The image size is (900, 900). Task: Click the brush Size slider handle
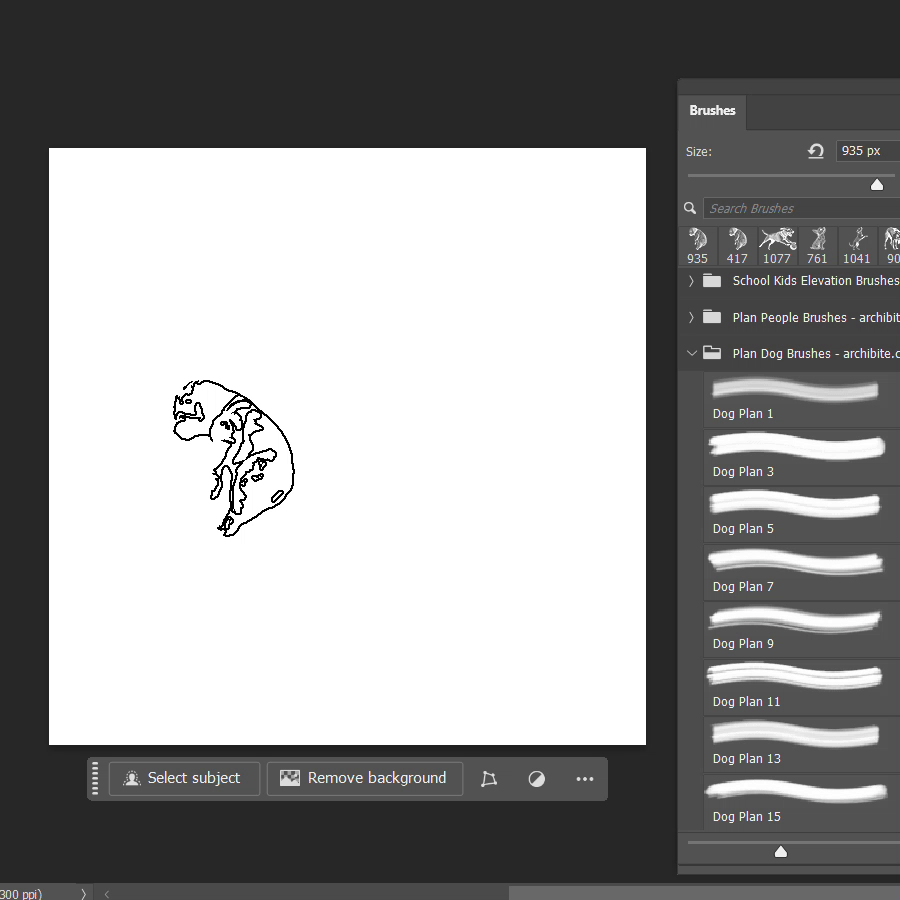click(x=877, y=184)
